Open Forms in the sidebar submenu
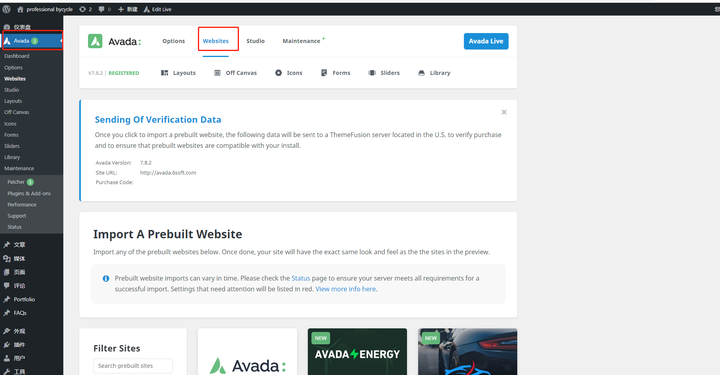The image size is (720, 375). 11,135
